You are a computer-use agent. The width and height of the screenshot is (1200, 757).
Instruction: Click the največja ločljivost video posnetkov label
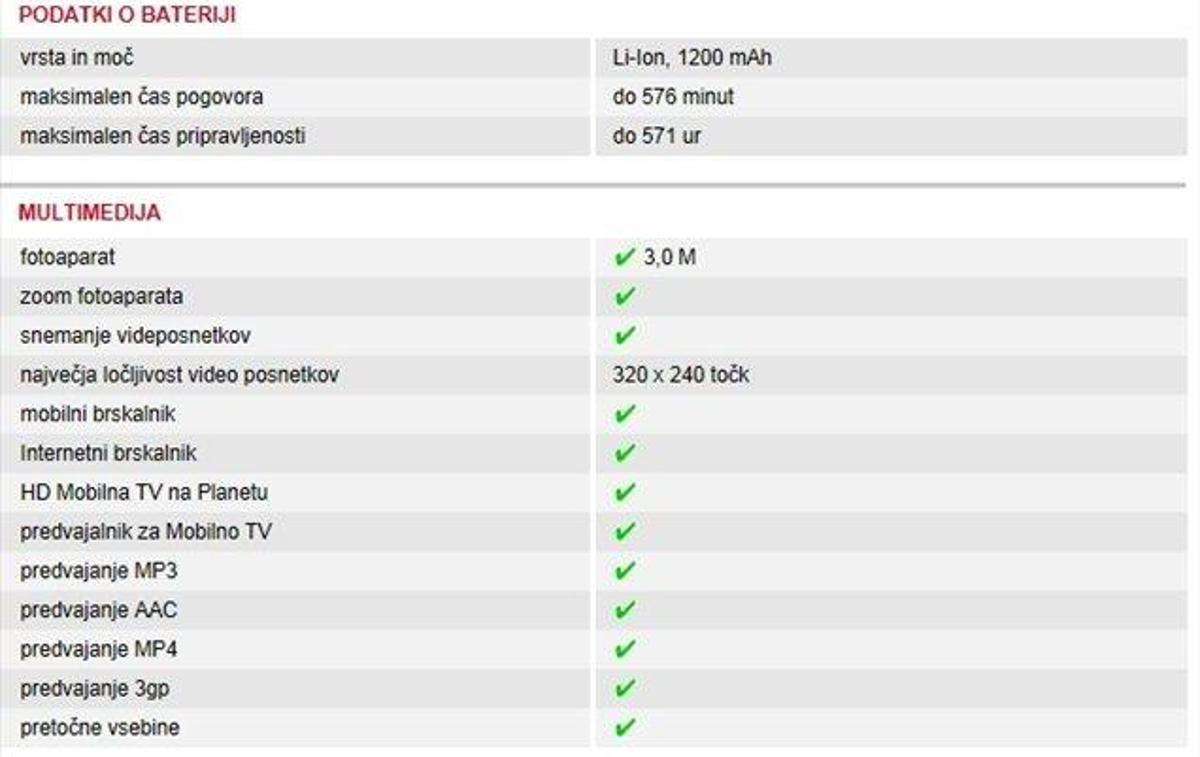[x=180, y=376]
